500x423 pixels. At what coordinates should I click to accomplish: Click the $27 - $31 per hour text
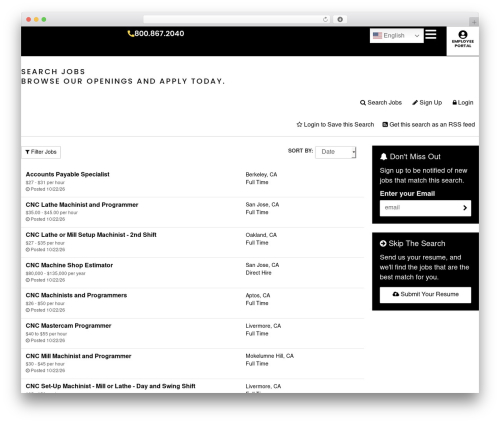click(45, 183)
